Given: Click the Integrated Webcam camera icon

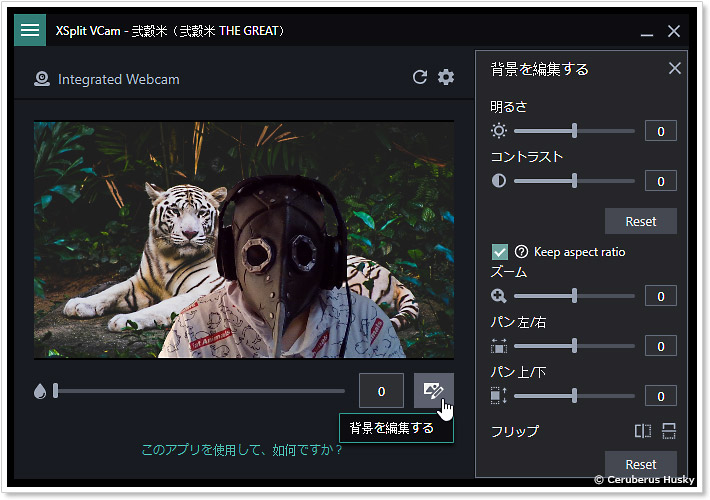Looking at the screenshot, I should coord(42,79).
